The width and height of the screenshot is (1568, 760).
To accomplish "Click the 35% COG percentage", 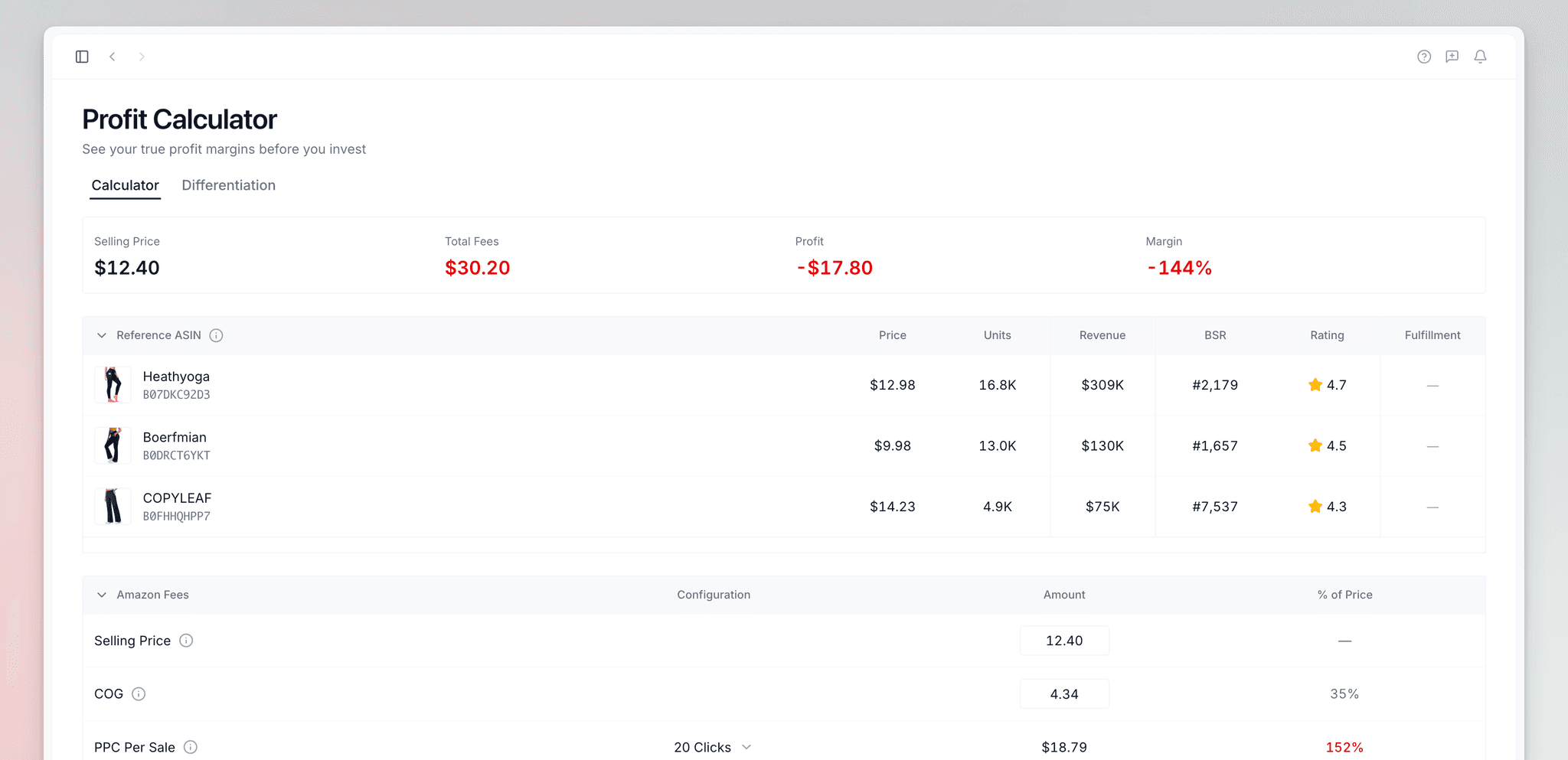I will pos(1344,694).
